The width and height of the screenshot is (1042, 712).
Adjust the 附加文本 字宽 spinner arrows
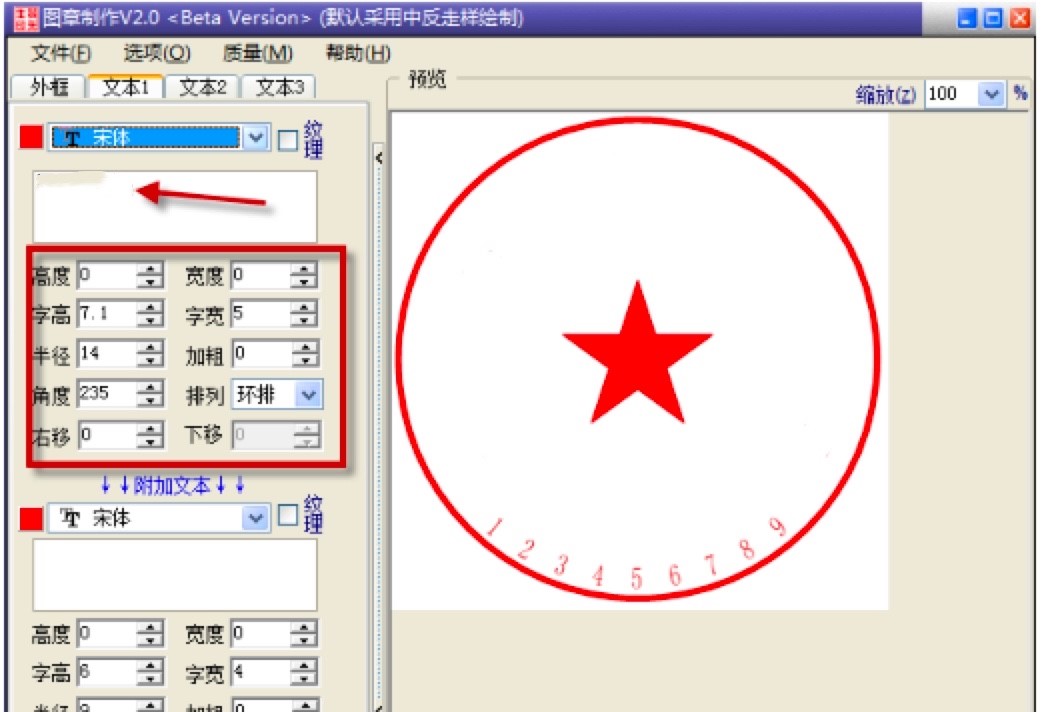coord(304,672)
